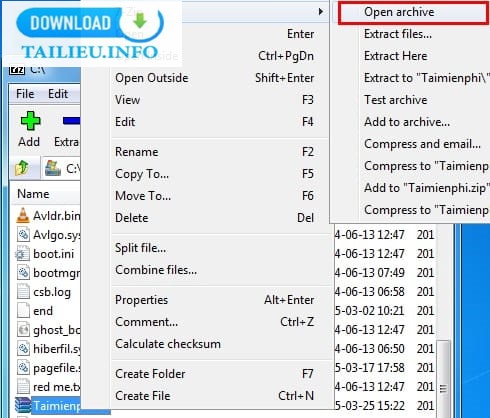Click the blank file icon beside end
The height and width of the screenshot is (418, 490).
click(23, 311)
